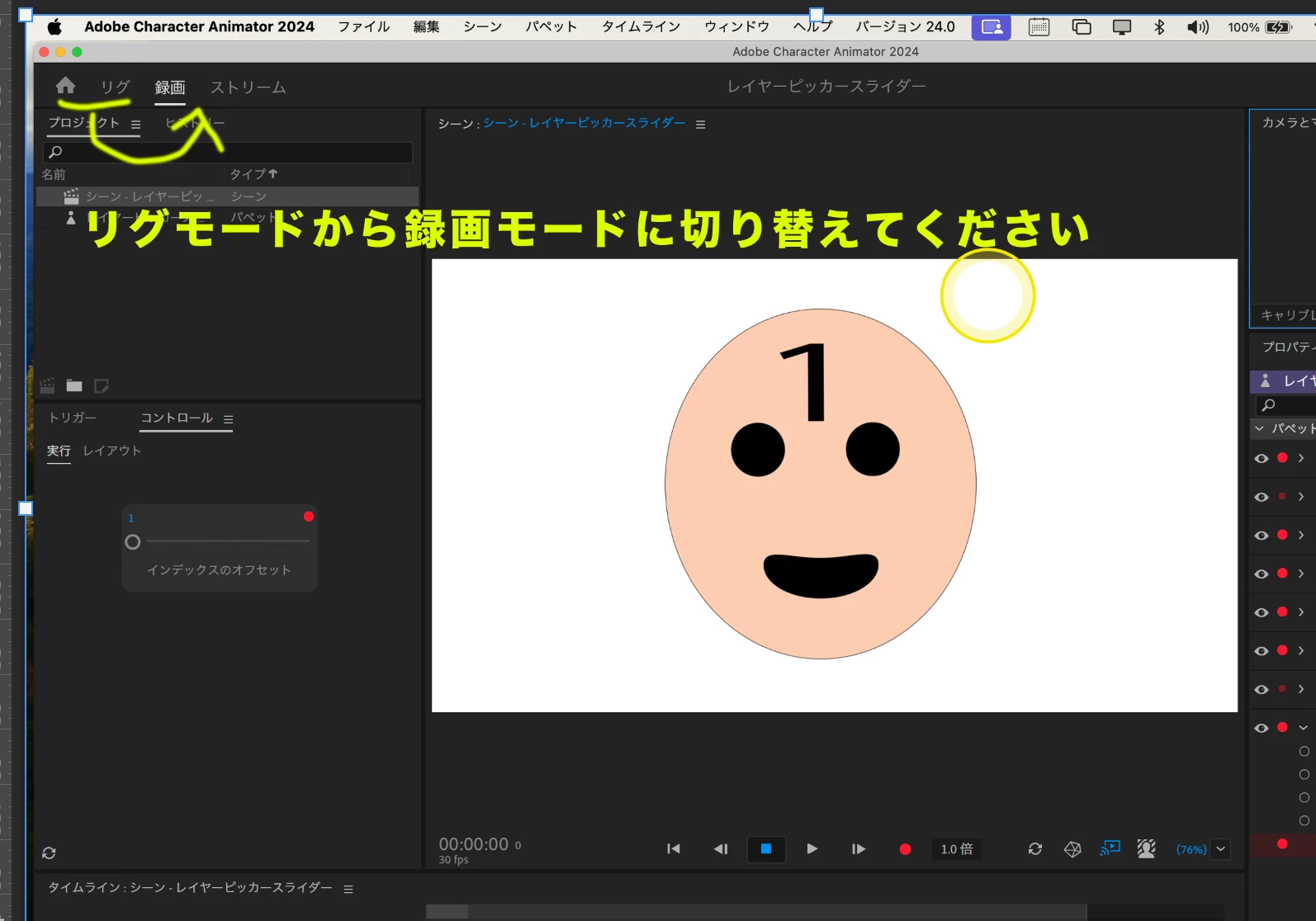Image resolution: width=1316 pixels, height=921 pixels.
Task: Open the volume control in menu bar
Action: click(1198, 27)
